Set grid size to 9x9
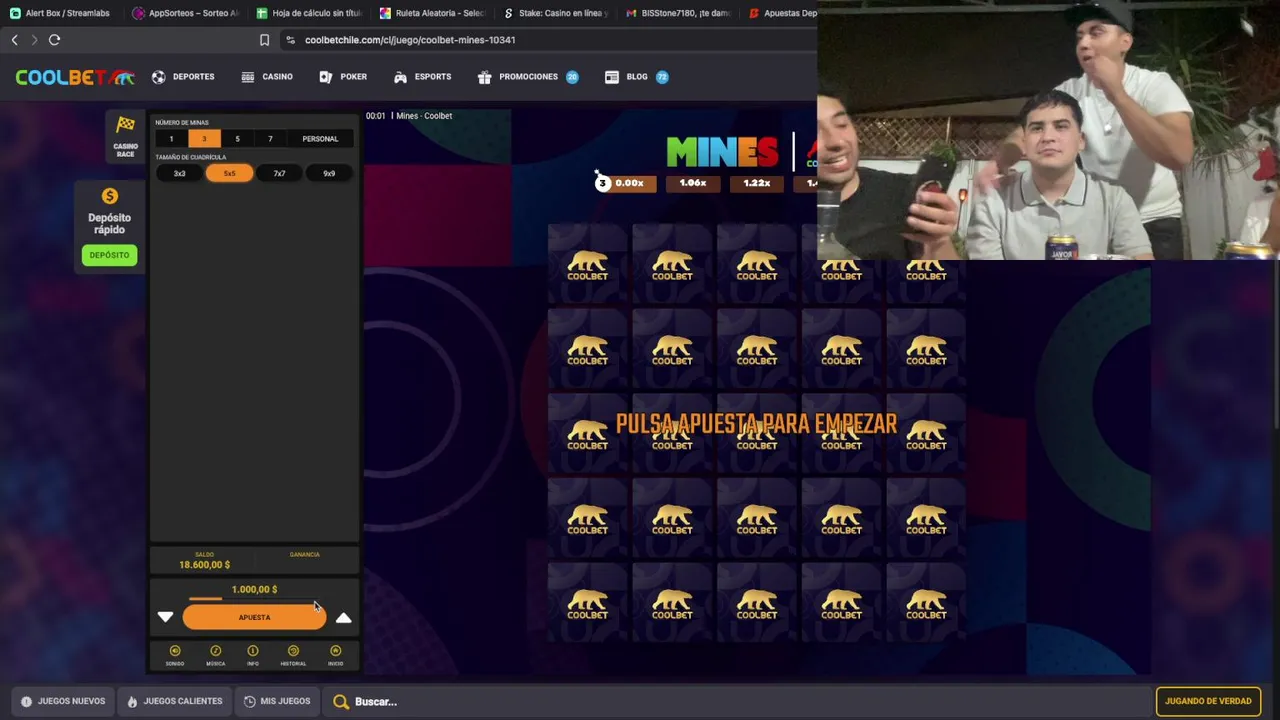Screen dimensions: 1280x720 [x=329, y=173]
